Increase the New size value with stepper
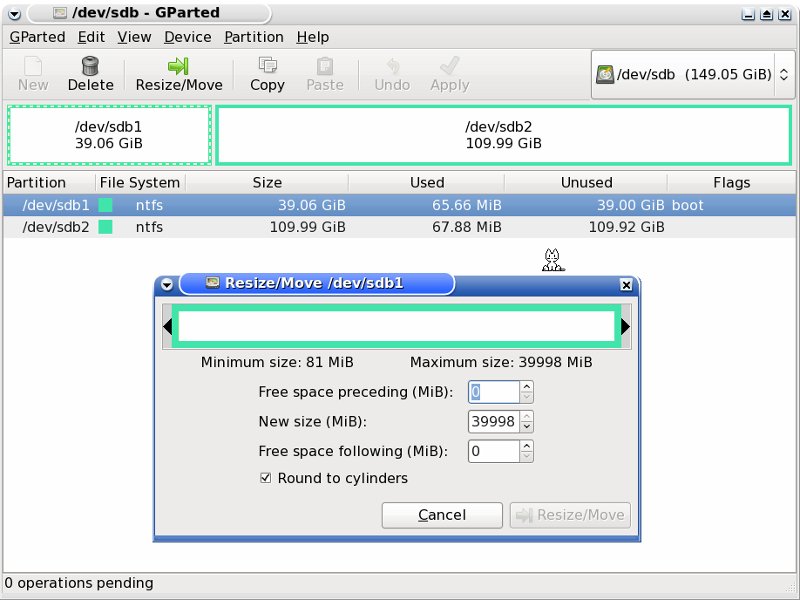The height and width of the screenshot is (600, 800). pyautogui.click(x=527, y=416)
